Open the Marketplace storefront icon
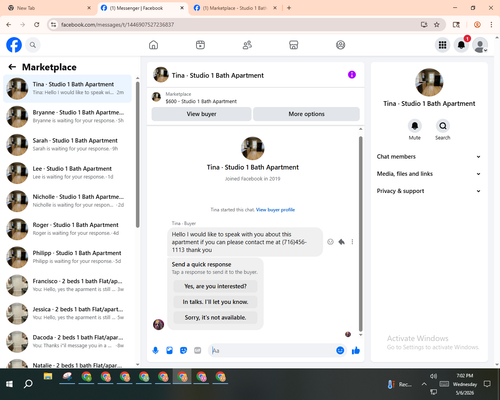The width and height of the screenshot is (500, 400). click(294, 45)
